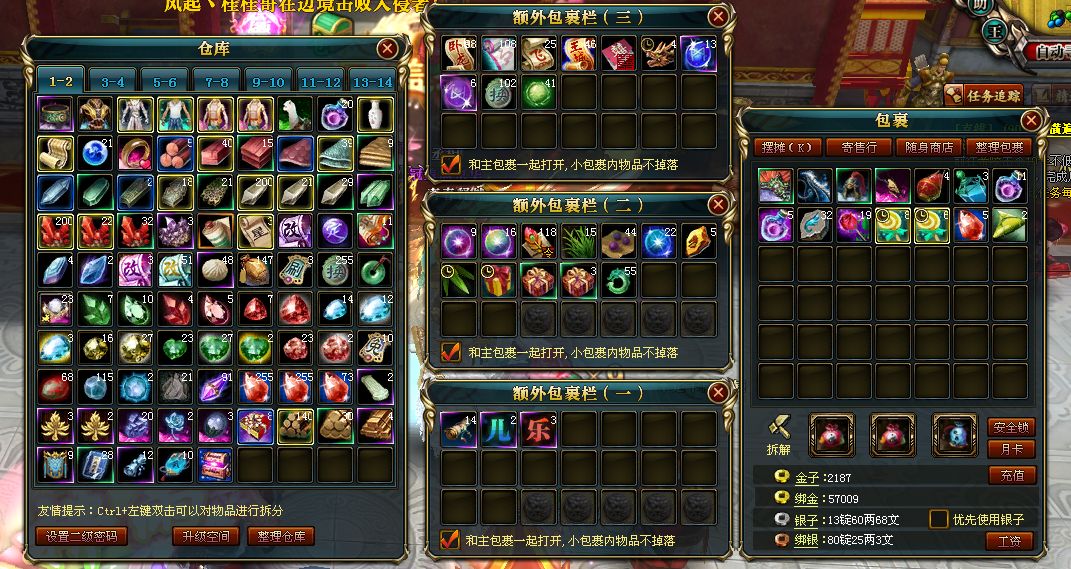Switch to warehouse tab 3-4
Screen dimensions: 1071x569
113,81
